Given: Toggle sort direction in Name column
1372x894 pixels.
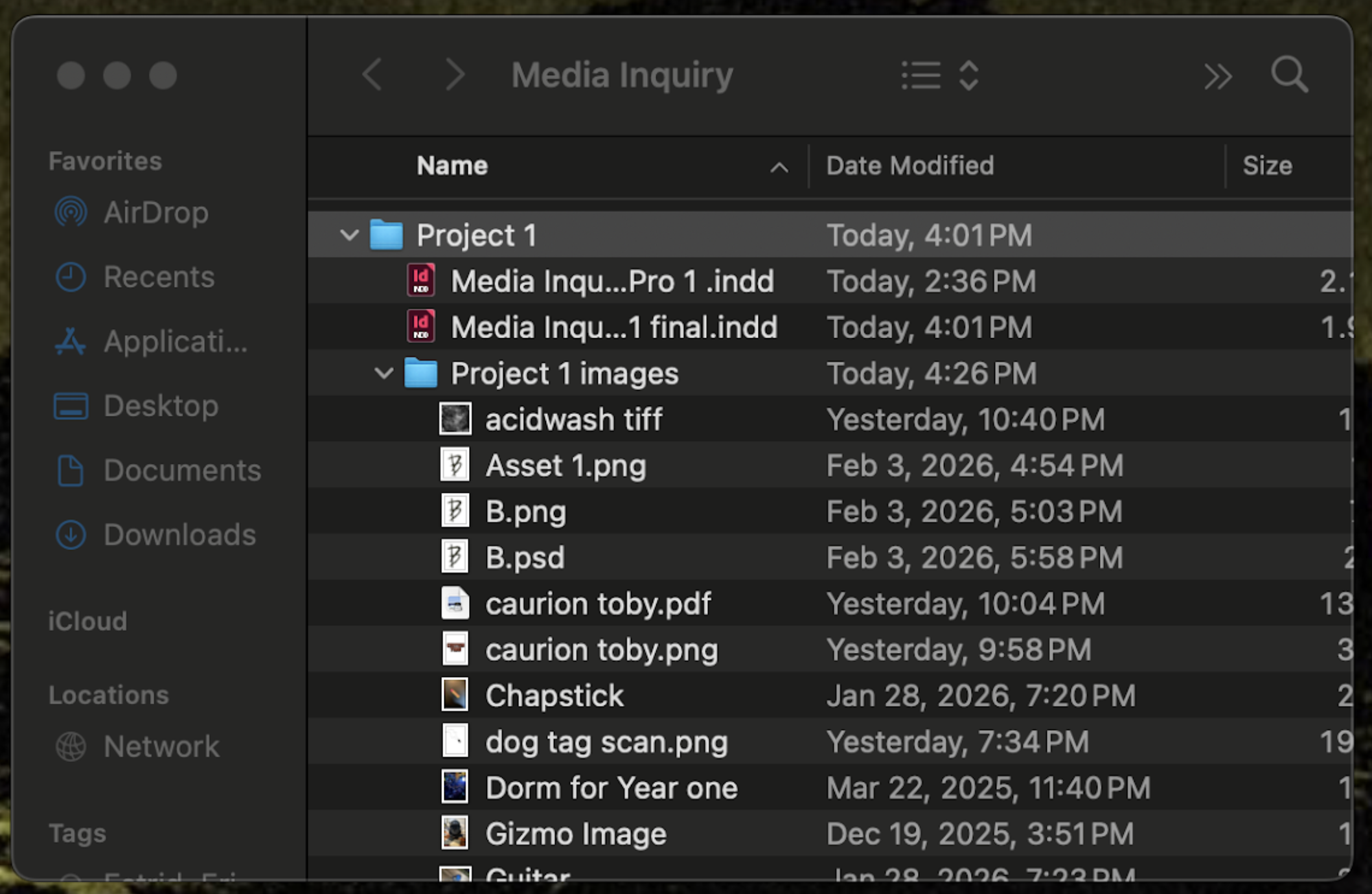Looking at the screenshot, I should [779, 167].
